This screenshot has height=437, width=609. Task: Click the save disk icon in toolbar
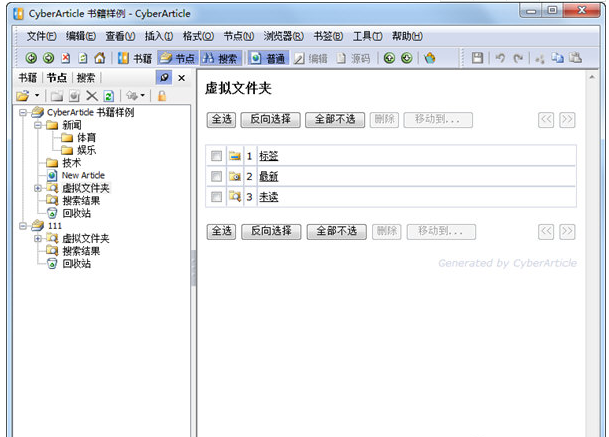point(478,58)
